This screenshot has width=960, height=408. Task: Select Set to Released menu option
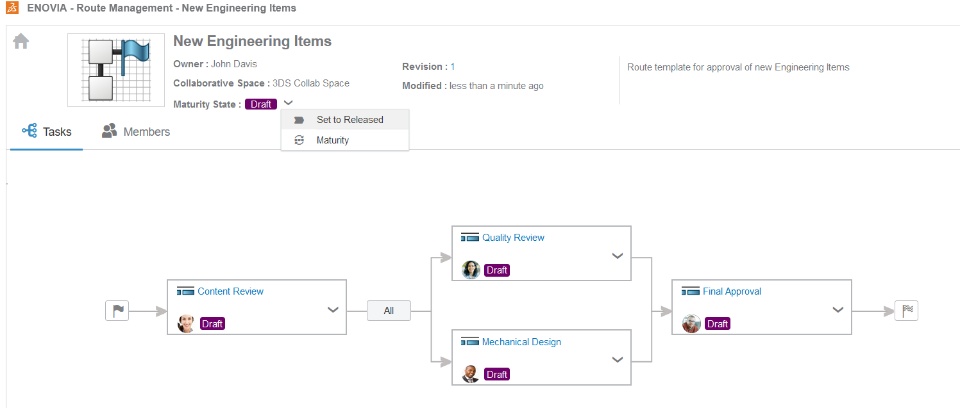coord(349,120)
